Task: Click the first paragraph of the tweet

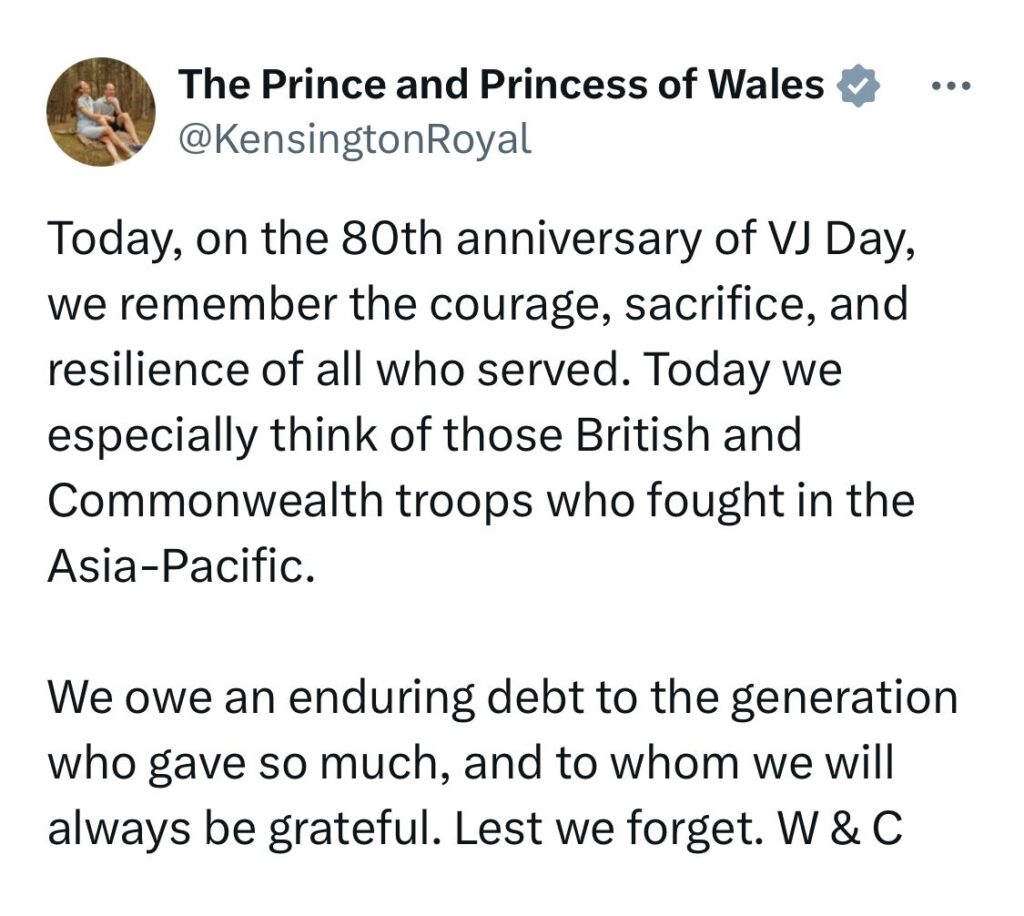Action: point(481,402)
